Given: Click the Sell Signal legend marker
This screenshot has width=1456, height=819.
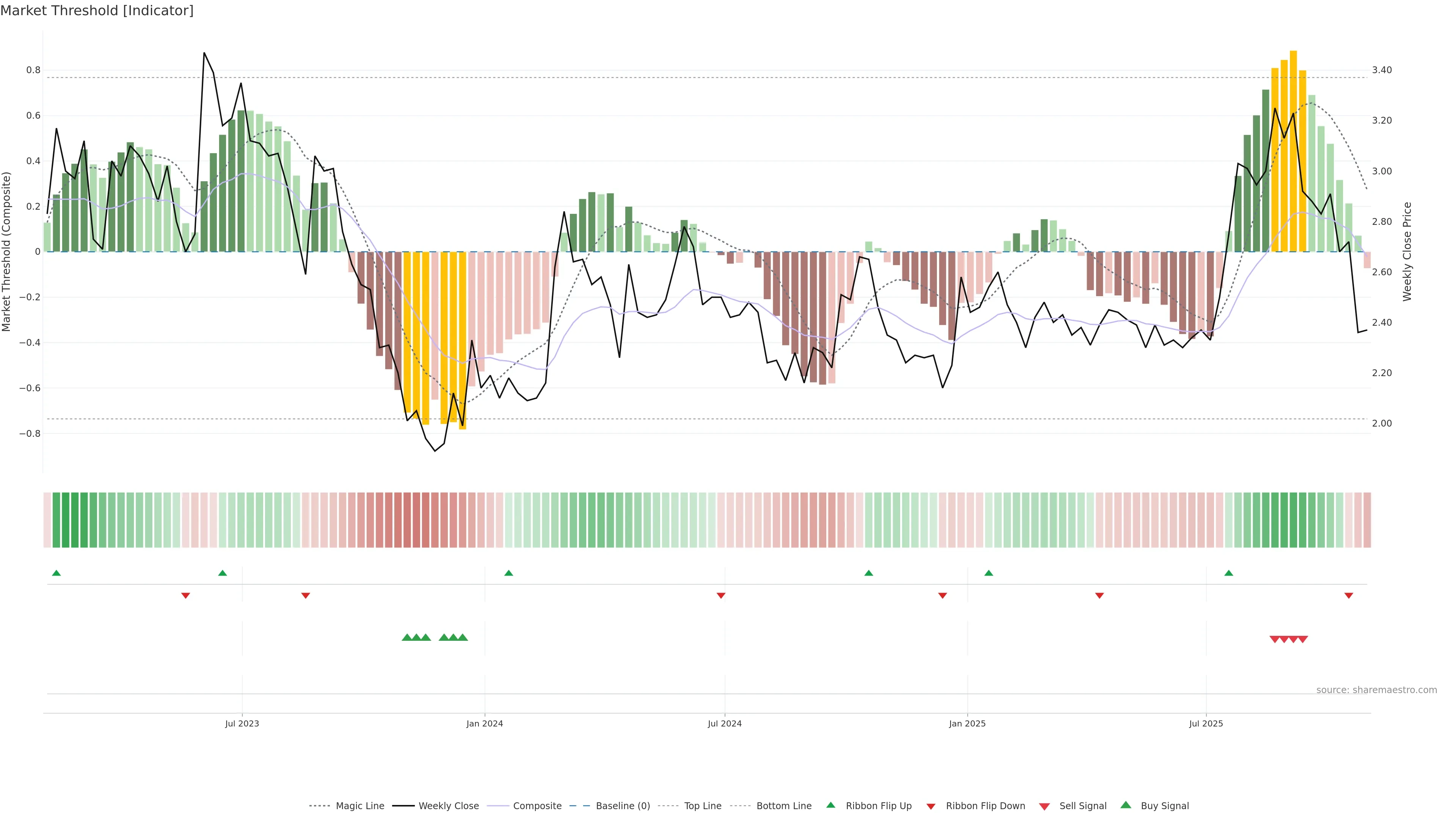Looking at the screenshot, I should [1045, 806].
